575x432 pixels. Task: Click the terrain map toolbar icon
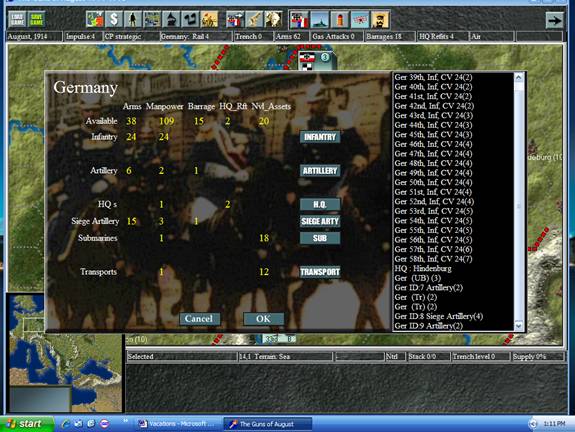tap(152, 19)
